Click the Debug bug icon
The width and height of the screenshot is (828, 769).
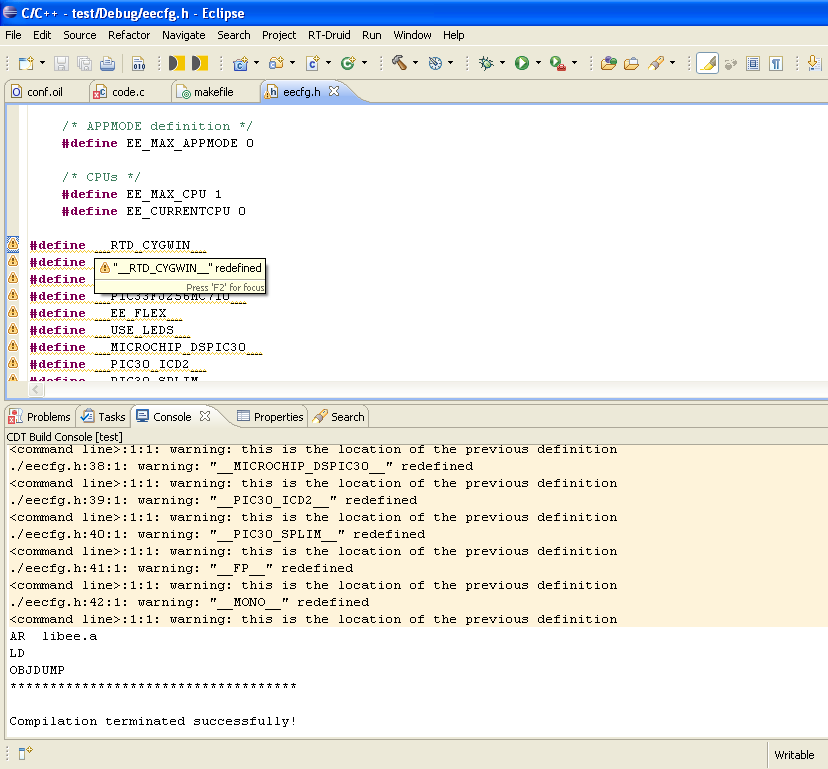[x=486, y=63]
